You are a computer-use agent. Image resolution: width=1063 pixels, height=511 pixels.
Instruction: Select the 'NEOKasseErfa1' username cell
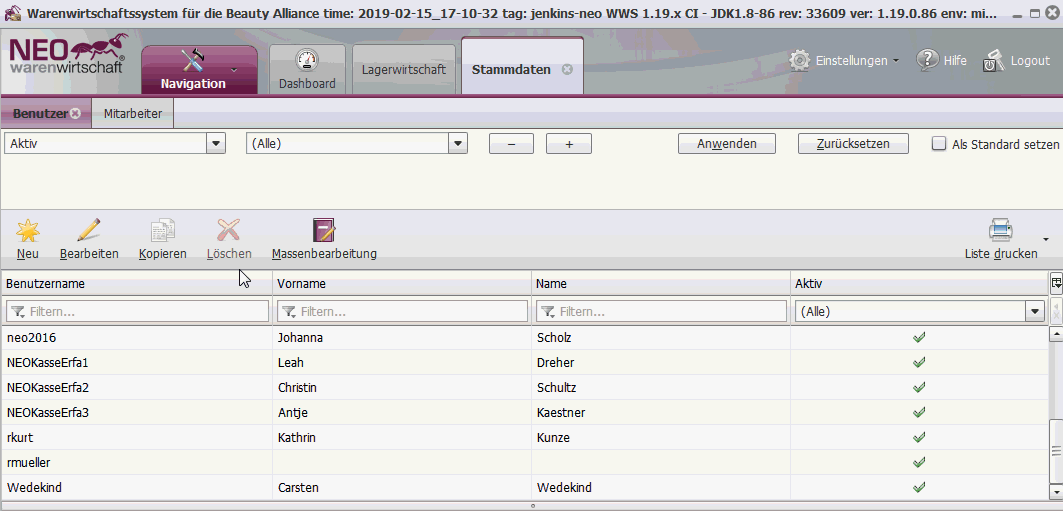tap(137, 363)
